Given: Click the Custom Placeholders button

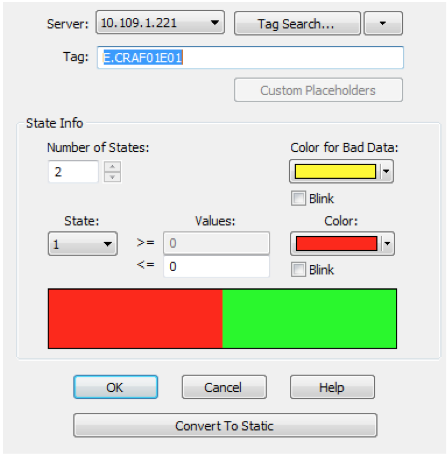Looking at the screenshot, I should pyautogui.click(x=318, y=90).
